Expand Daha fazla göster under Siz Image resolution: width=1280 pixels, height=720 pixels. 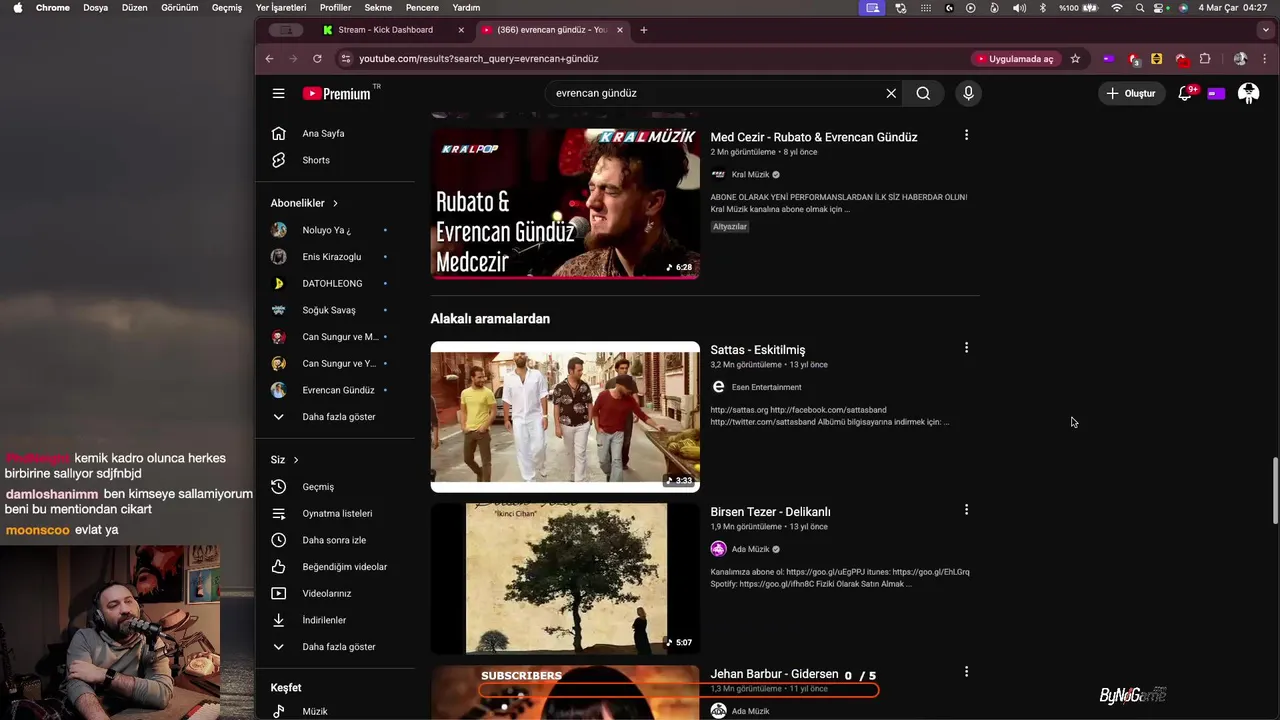340,646
